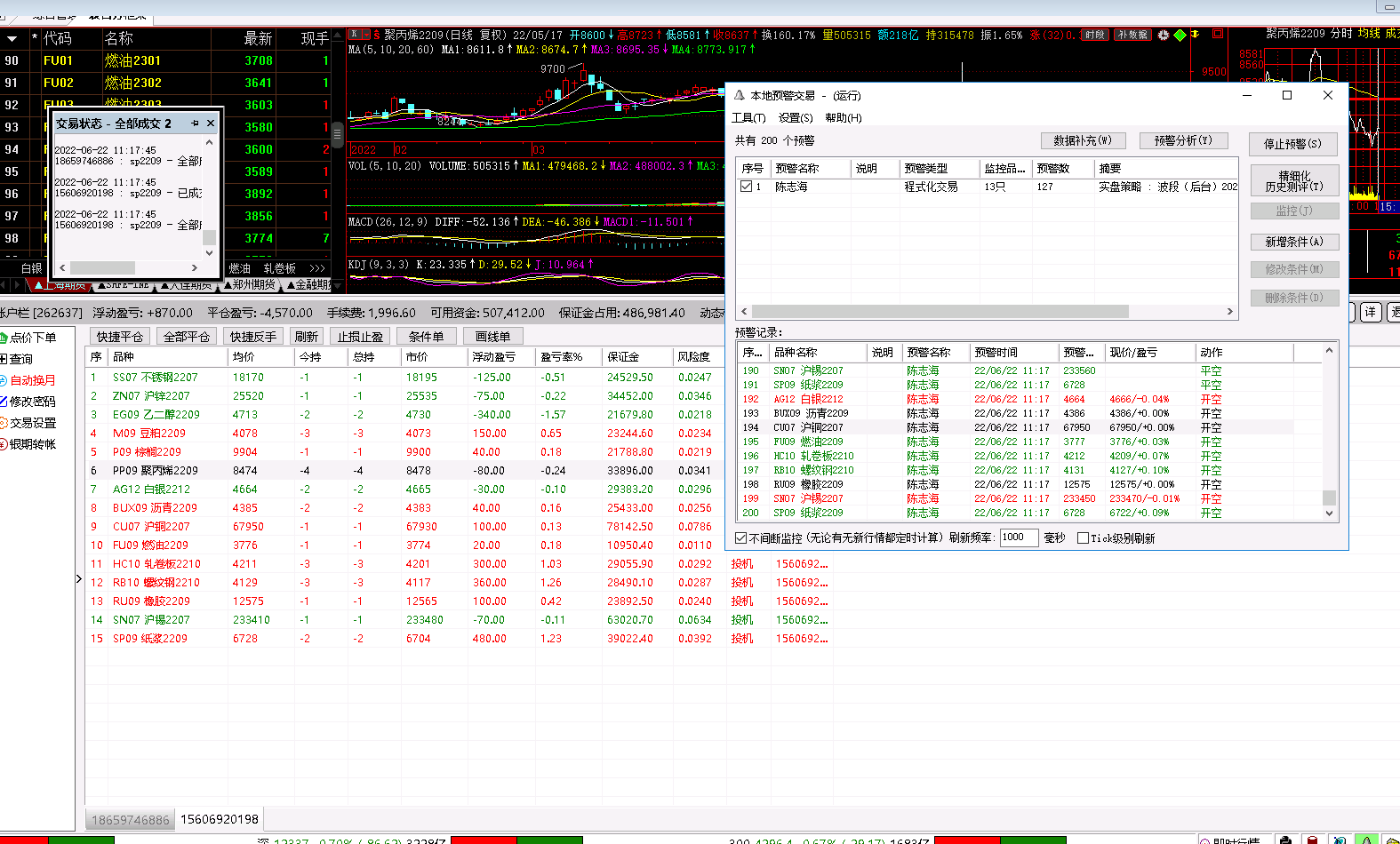Screen dimensions: 1400x844
Task: Click the yellow trophy icon in chart toolbar
Action: 1196,35
